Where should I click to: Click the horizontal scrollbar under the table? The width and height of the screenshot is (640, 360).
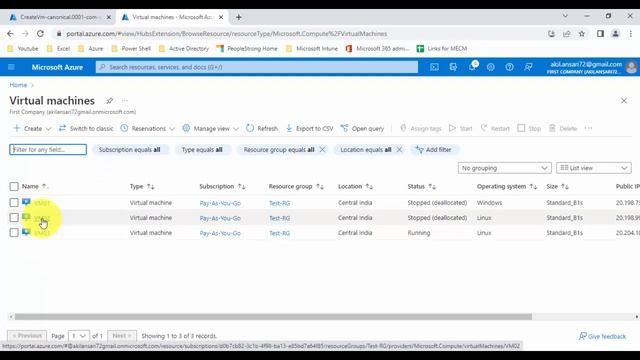pyautogui.click(x=273, y=317)
